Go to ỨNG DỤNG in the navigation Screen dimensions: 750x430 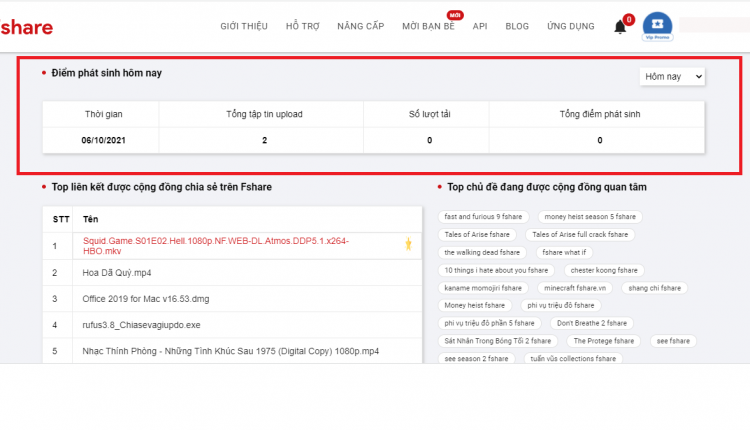click(571, 26)
